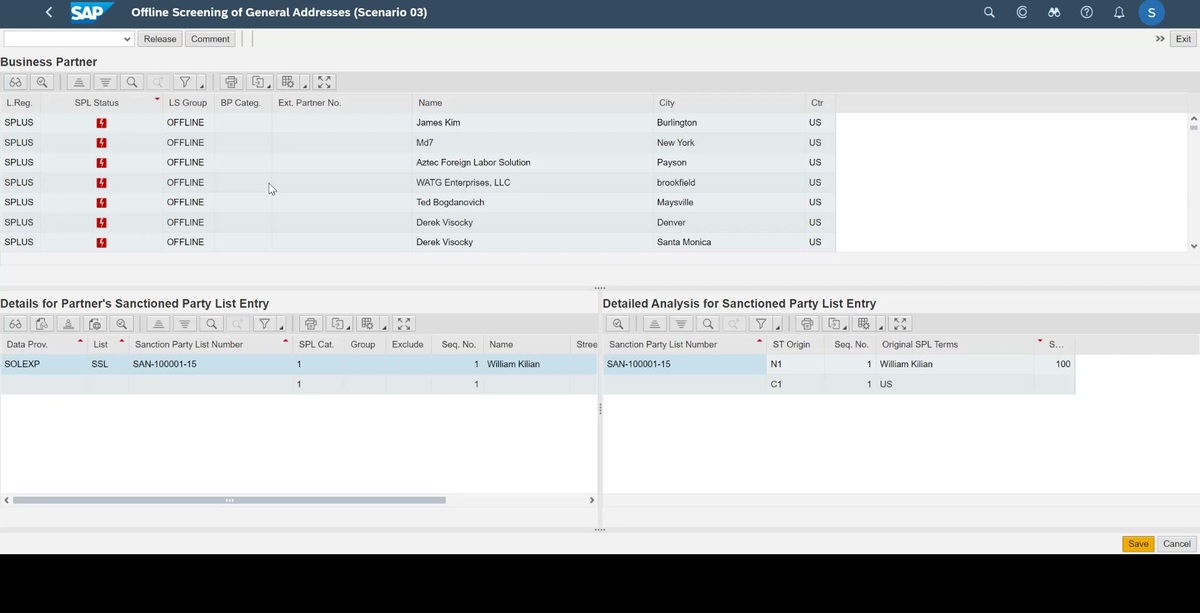Click sort descending in Business Partner toolbar

click(106, 82)
